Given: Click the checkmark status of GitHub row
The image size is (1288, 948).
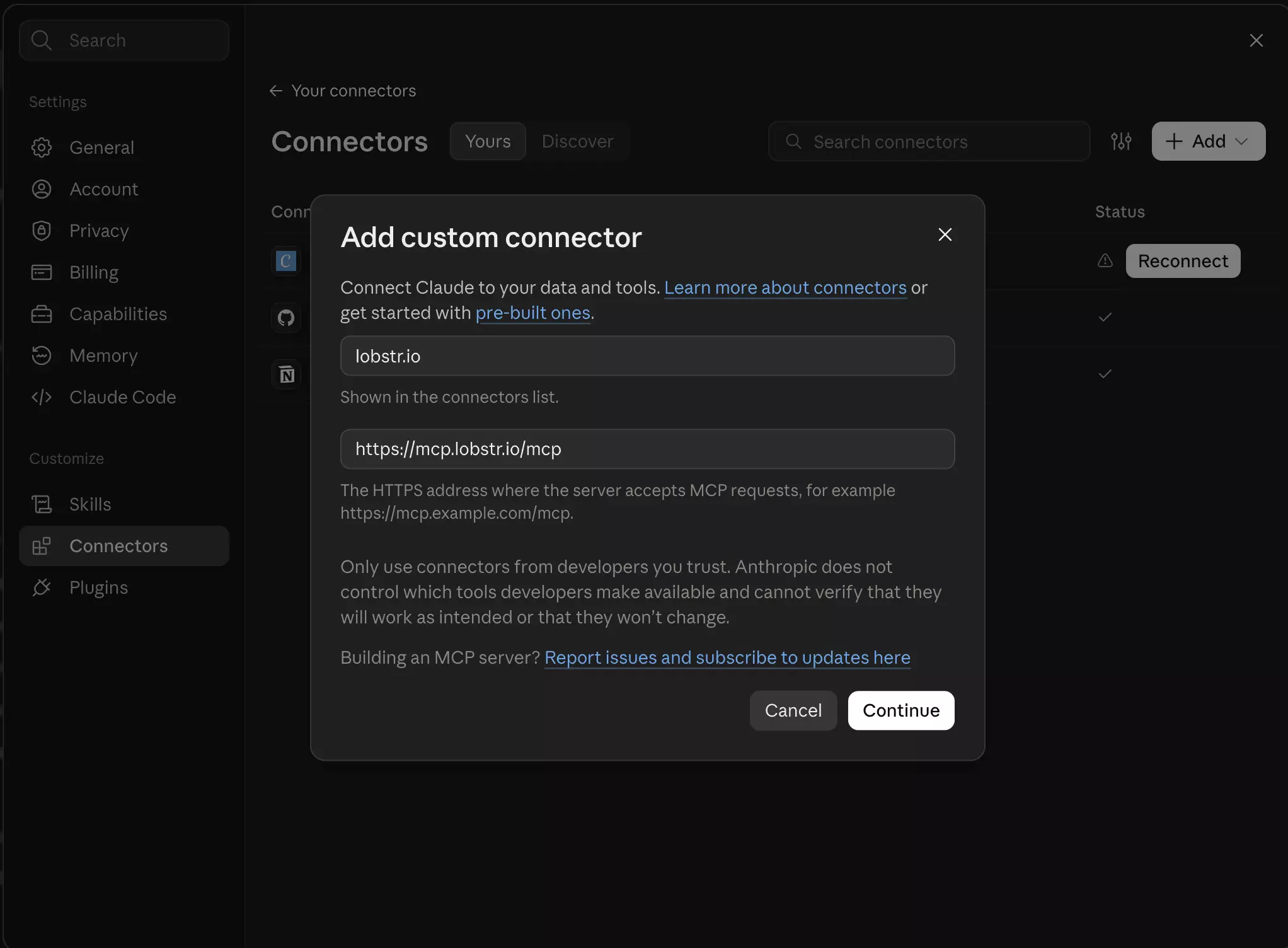Looking at the screenshot, I should click(x=1105, y=317).
